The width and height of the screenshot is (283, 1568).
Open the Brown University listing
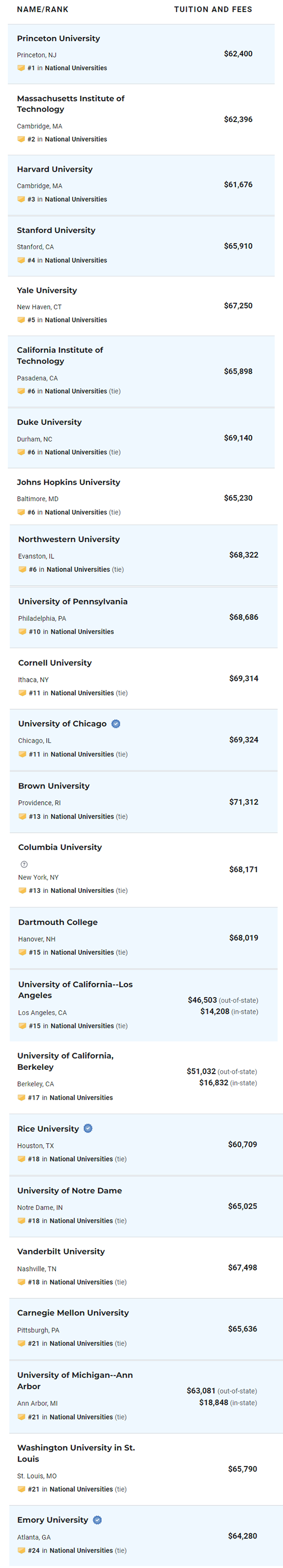[54, 786]
